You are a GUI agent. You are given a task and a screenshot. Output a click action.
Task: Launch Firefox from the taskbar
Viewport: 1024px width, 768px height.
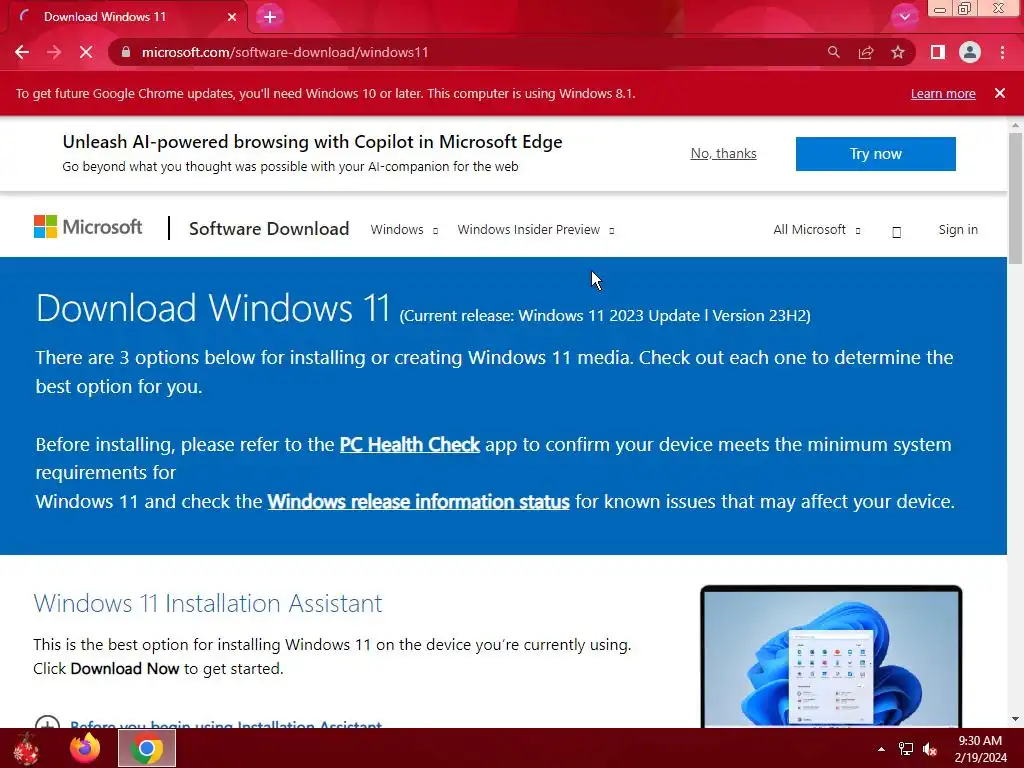(86, 748)
